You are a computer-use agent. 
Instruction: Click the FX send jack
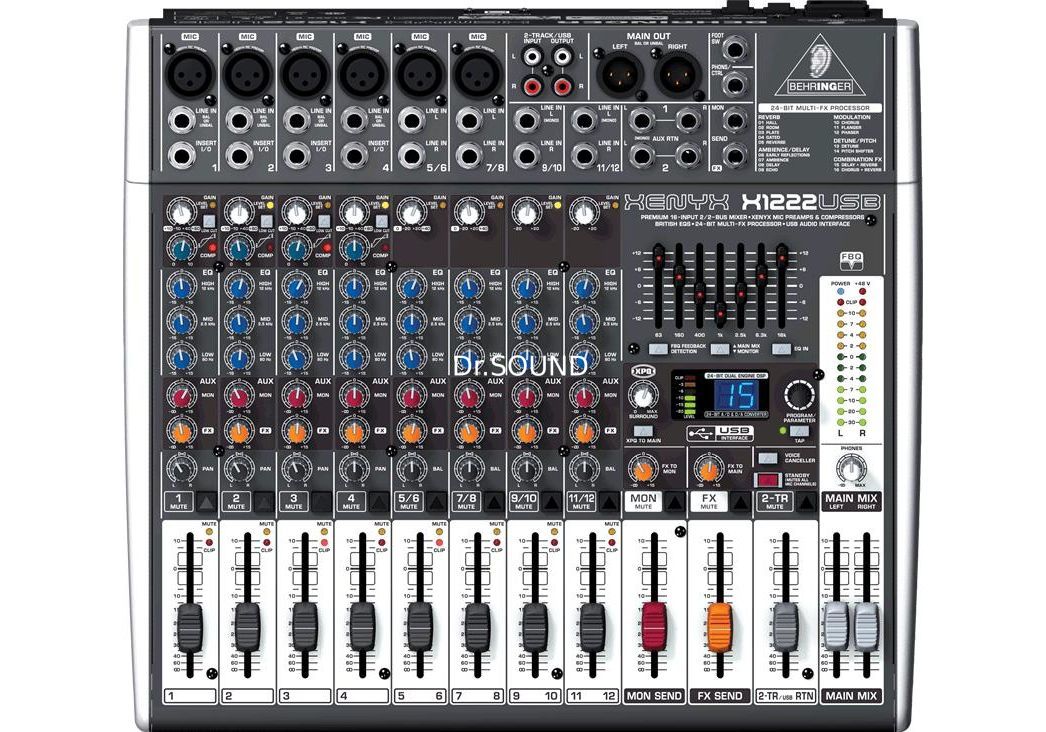pyautogui.click(x=734, y=156)
